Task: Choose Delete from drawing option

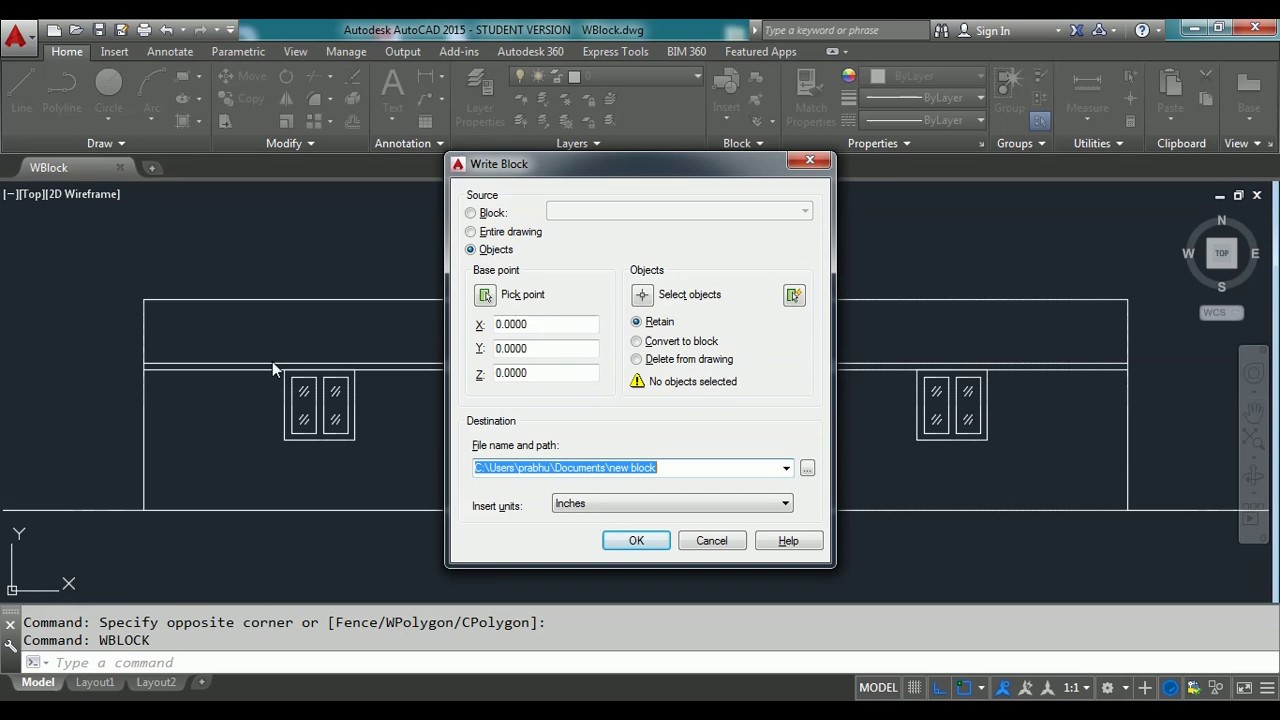Action: tap(636, 359)
